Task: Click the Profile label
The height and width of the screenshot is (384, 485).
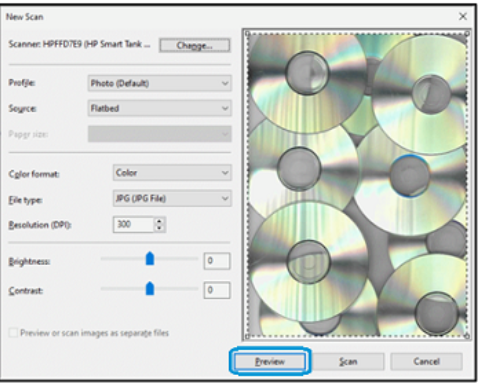Action: pos(22,83)
